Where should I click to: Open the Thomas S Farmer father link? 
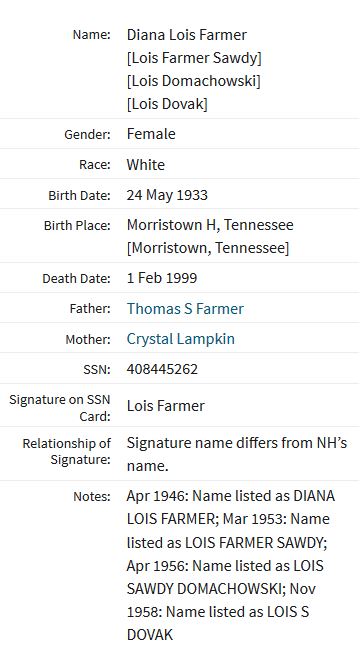pyautogui.click(x=185, y=309)
